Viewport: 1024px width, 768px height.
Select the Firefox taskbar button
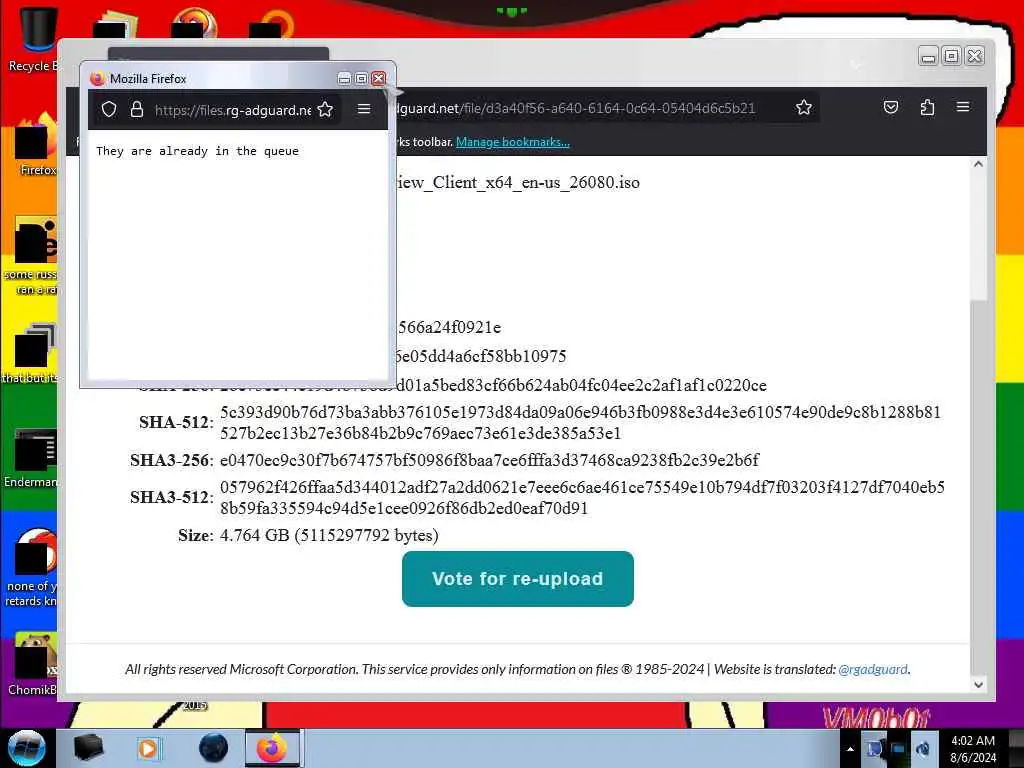point(272,748)
